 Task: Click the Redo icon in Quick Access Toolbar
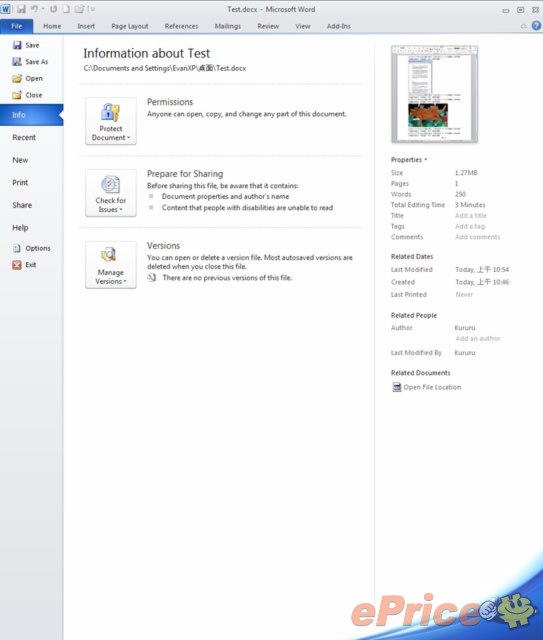pos(53,9)
